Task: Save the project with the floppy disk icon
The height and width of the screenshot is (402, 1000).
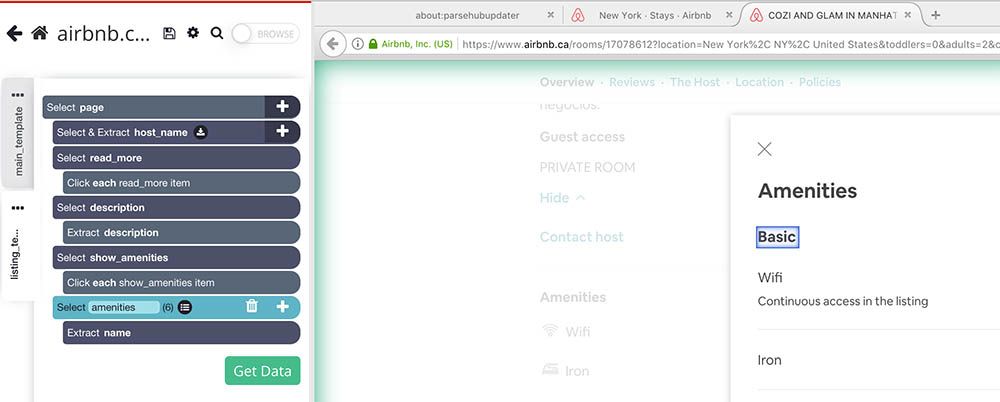Action: (169, 33)
